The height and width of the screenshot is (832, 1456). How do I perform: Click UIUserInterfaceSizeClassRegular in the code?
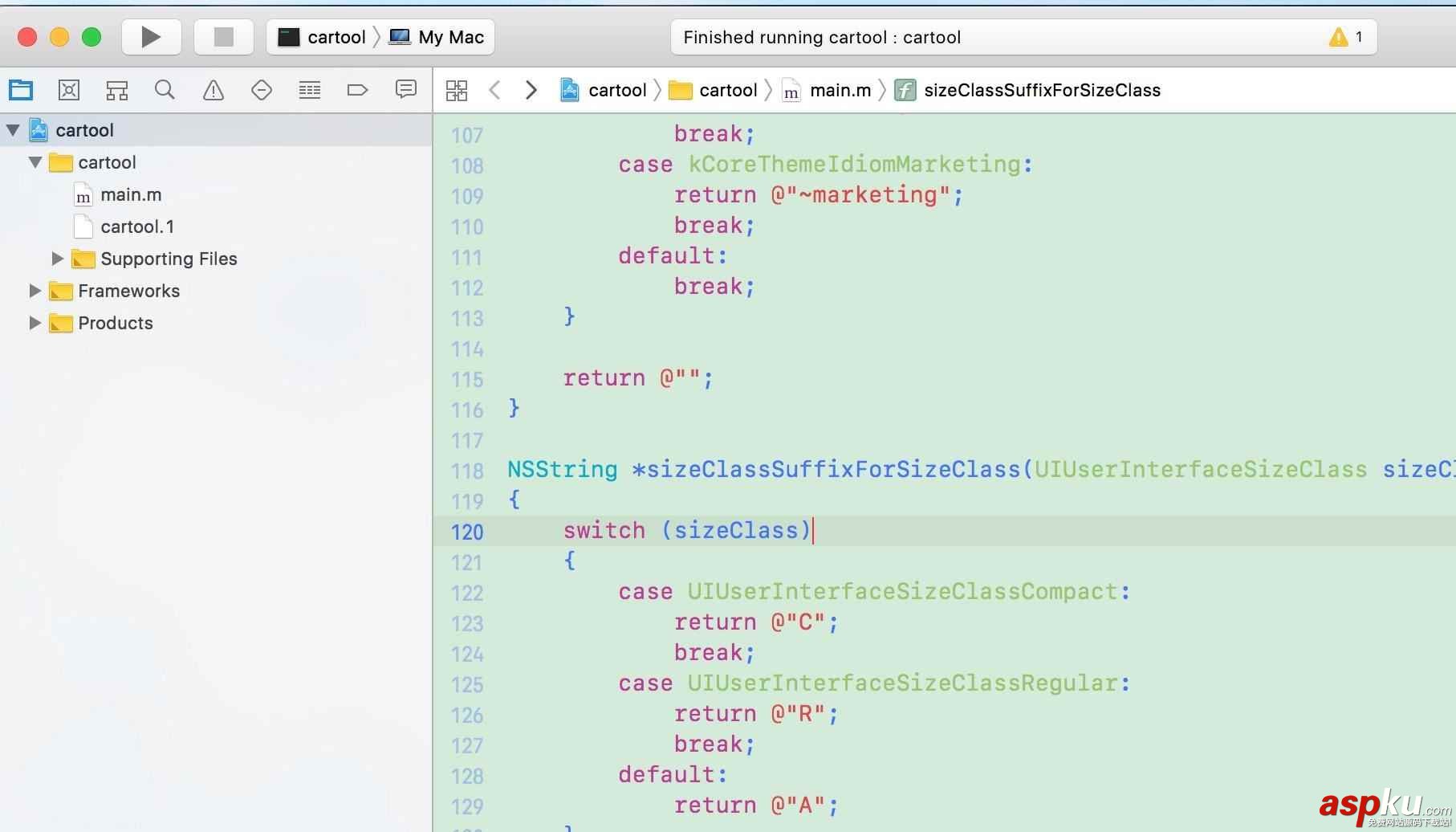pos(903,683)
